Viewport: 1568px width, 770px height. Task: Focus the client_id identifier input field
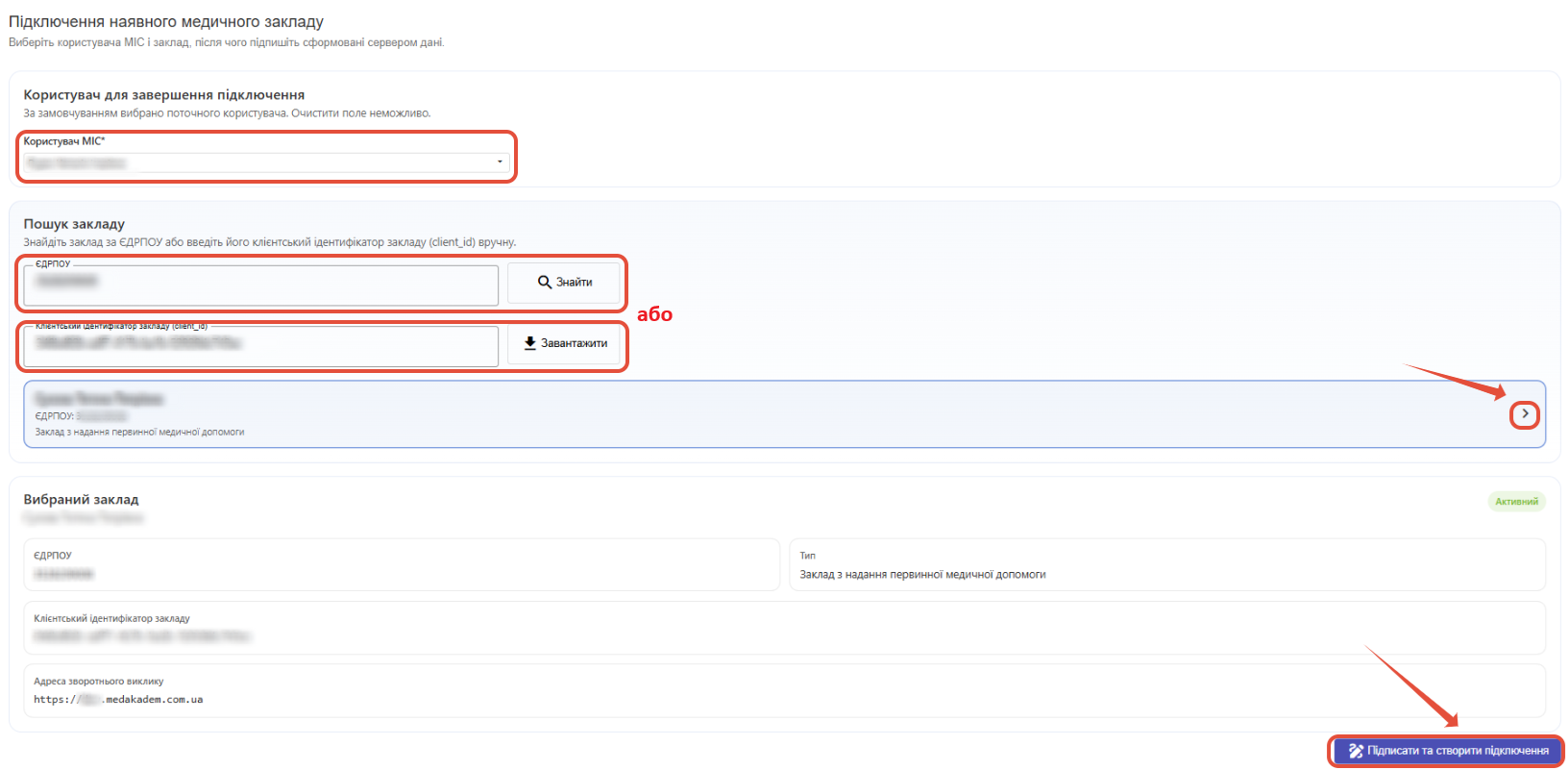click(x=260, y=345)
